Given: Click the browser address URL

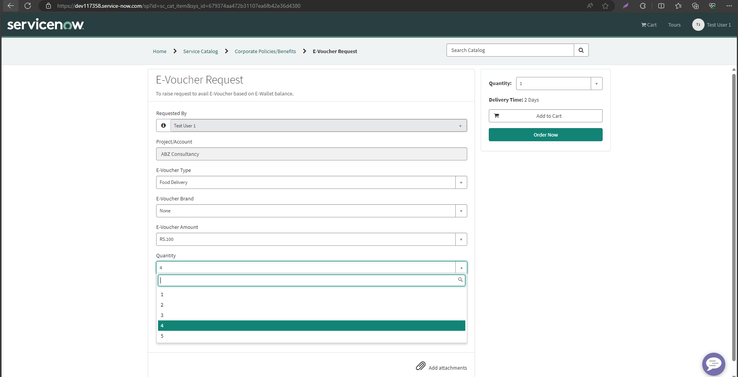Looking at the screenshot, I should pyautogui.click(x=178, y=6).
